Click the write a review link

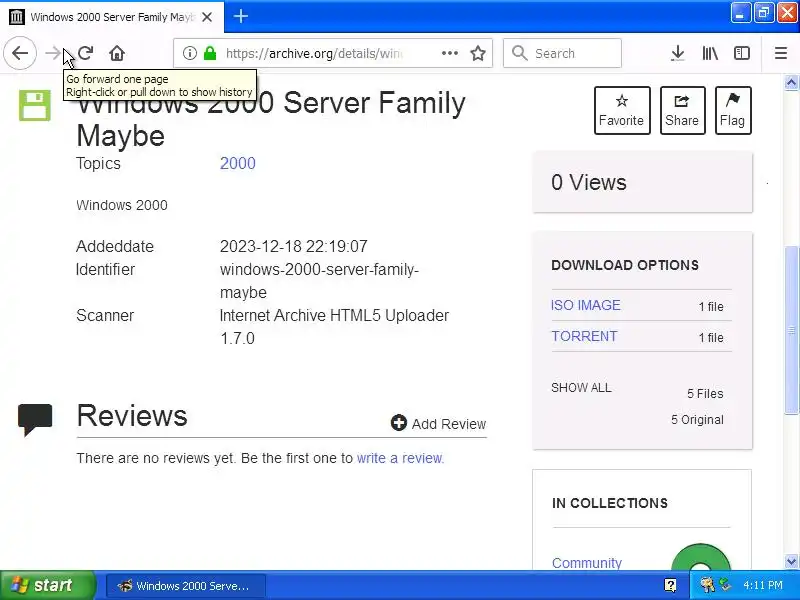tap(400, 458)
